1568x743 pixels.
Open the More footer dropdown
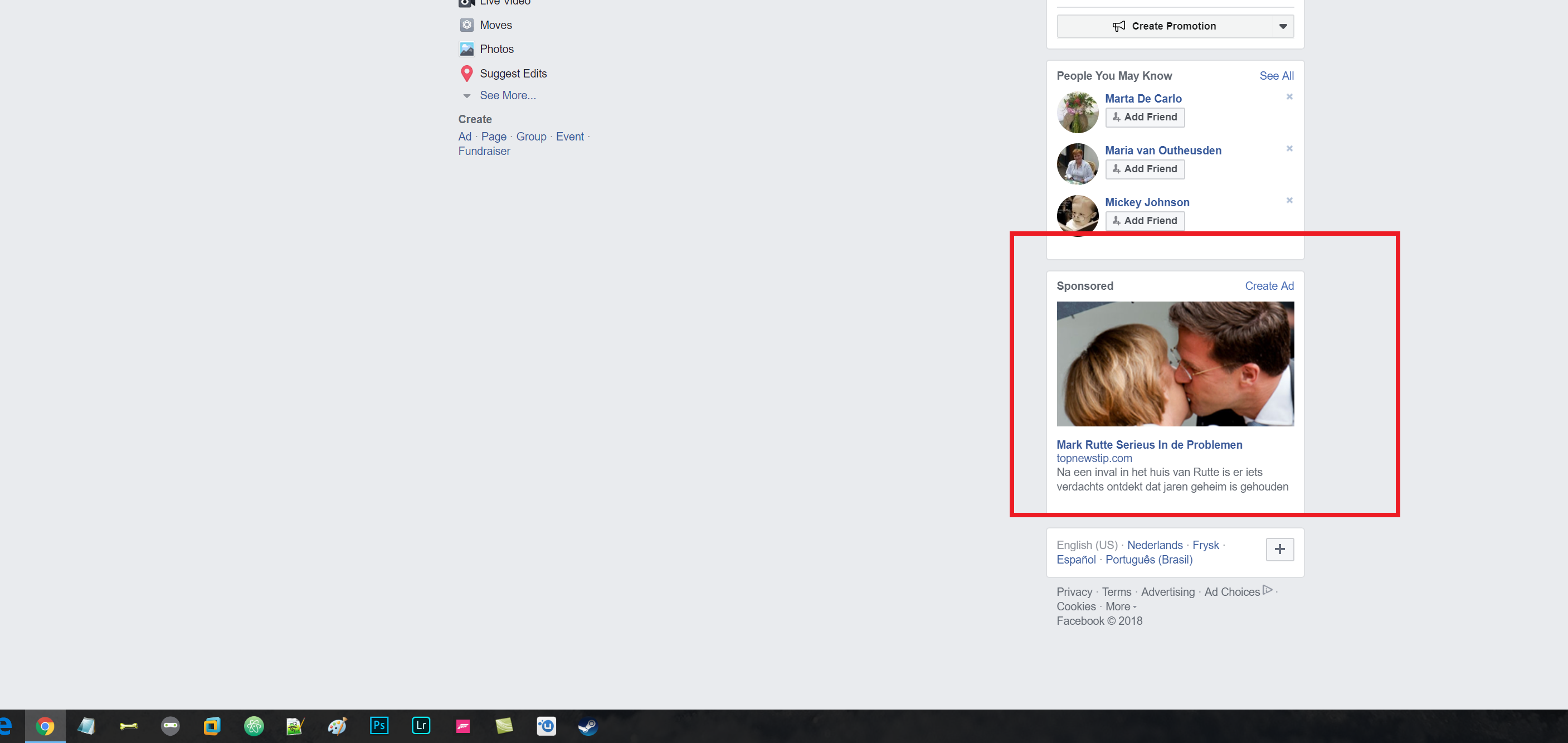tap(1121, 606)
